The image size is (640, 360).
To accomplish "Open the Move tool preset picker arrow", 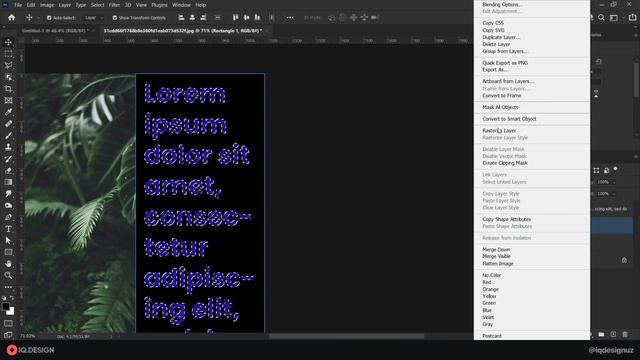I will pos(38,18).
